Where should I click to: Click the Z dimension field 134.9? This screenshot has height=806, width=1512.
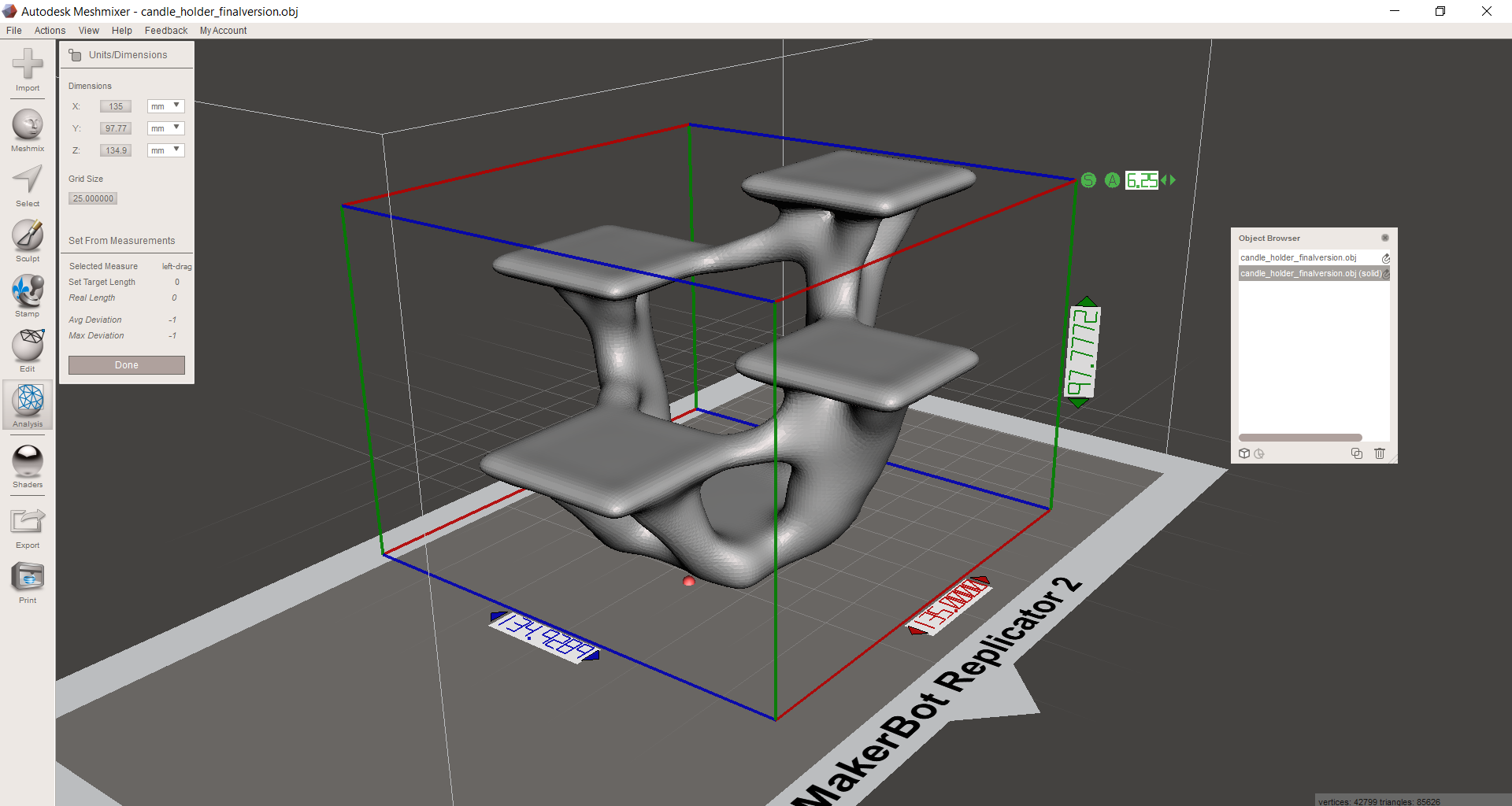(x=116, y=150)
